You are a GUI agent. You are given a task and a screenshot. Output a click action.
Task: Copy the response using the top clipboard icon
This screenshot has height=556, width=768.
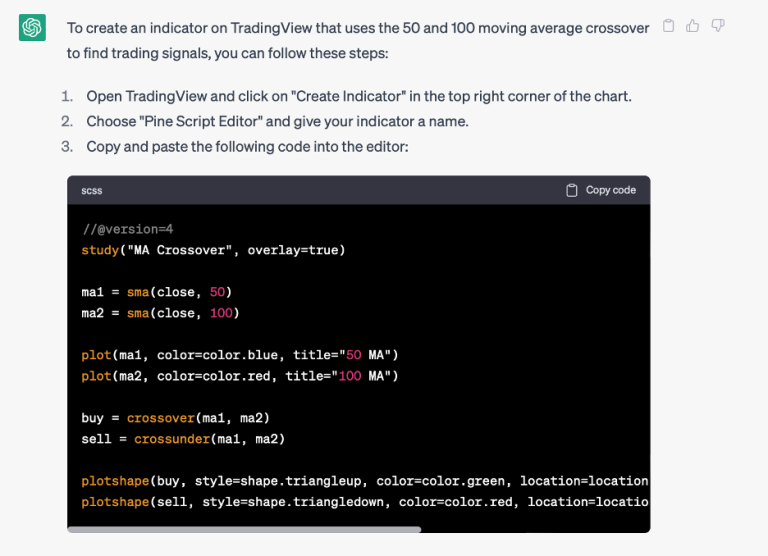click(669, 26)
